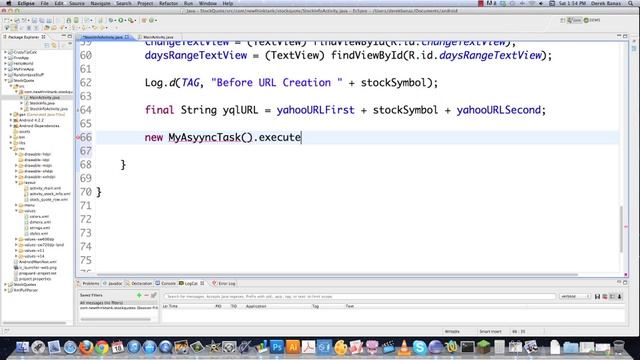Screen dimensions: 640x360
Task: Add a new LogCat filter with green plus
Action: click(x=139, y=295)
